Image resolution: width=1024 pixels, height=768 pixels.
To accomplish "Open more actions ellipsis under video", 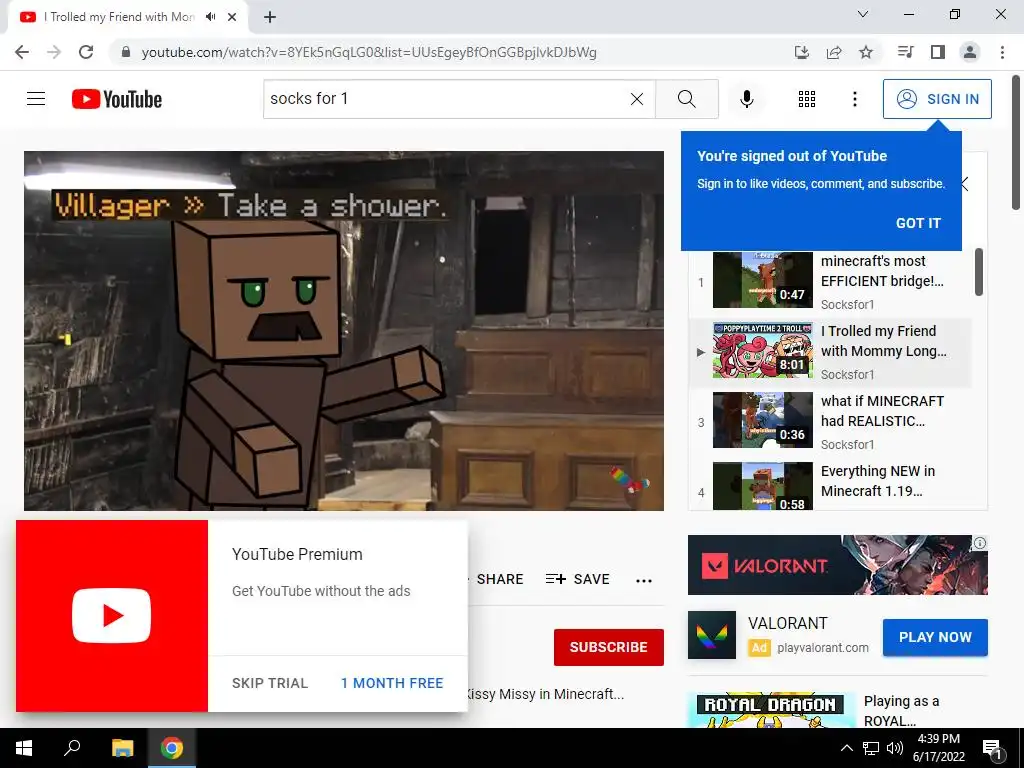I will (x=644, y=581).
